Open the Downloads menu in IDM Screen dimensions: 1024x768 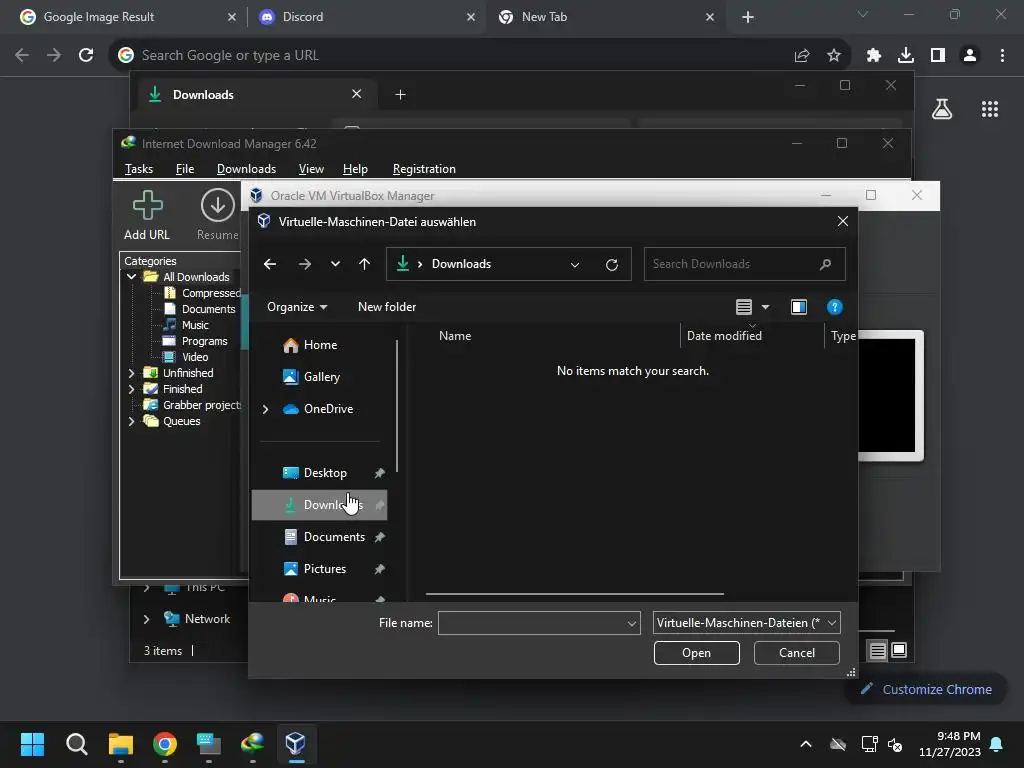click(246, 169)
